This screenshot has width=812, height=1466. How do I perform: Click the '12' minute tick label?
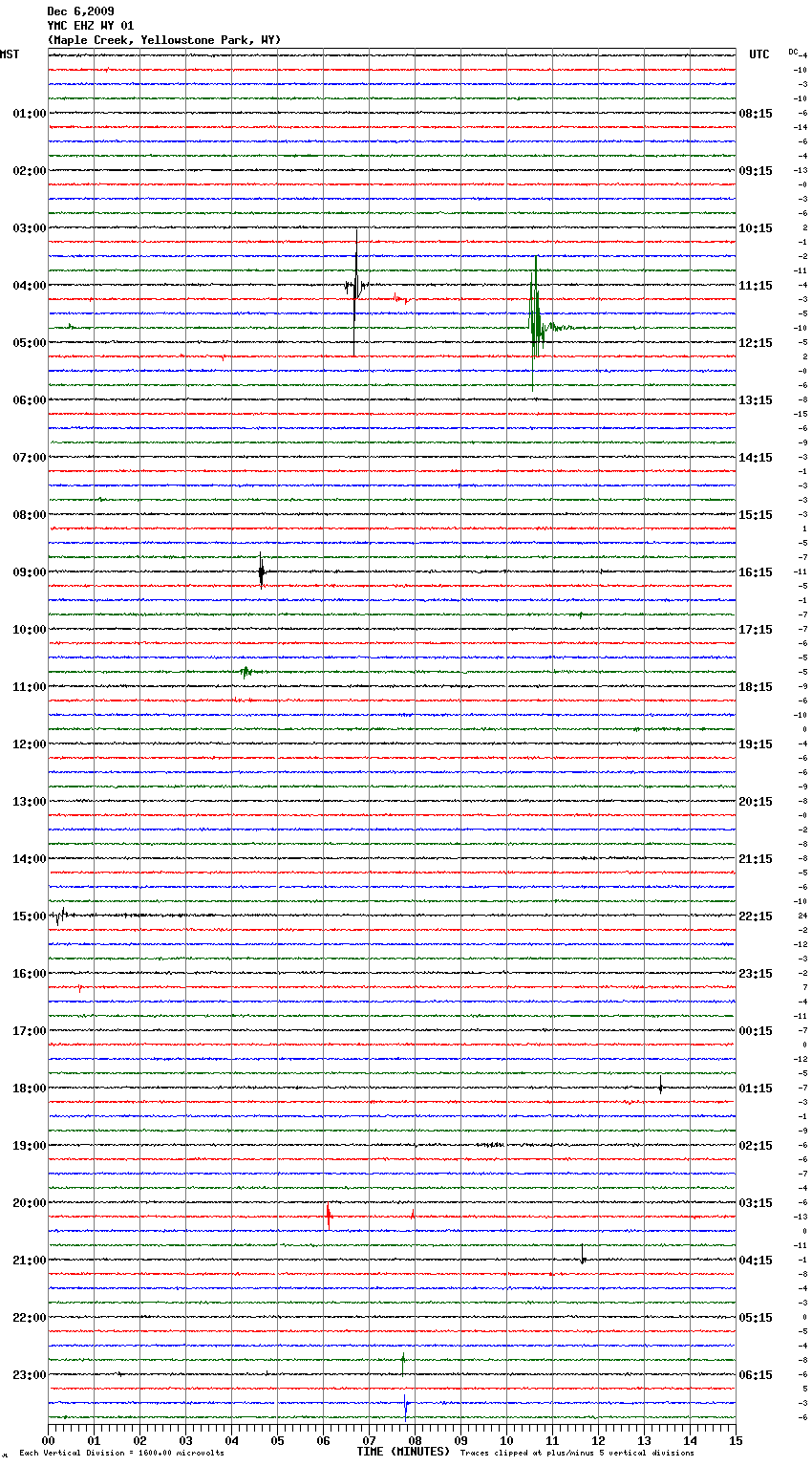pyautogui.click(x=598, y=1440)
